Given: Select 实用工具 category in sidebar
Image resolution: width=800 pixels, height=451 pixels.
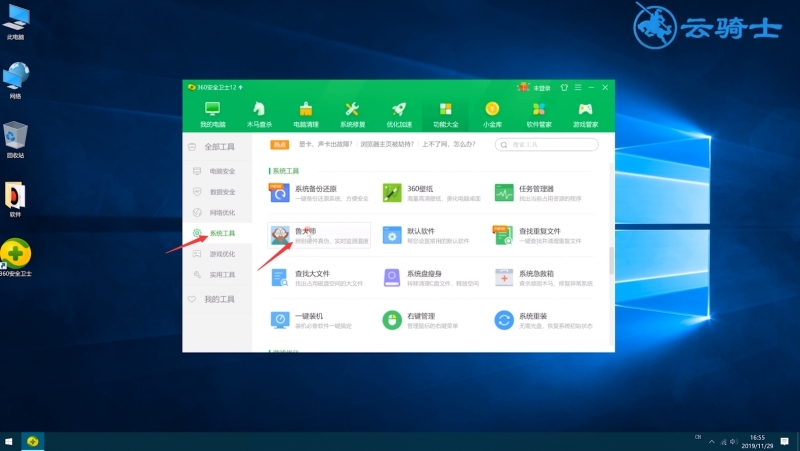Looking at the screenshot, I should click(x=217, y=274).
